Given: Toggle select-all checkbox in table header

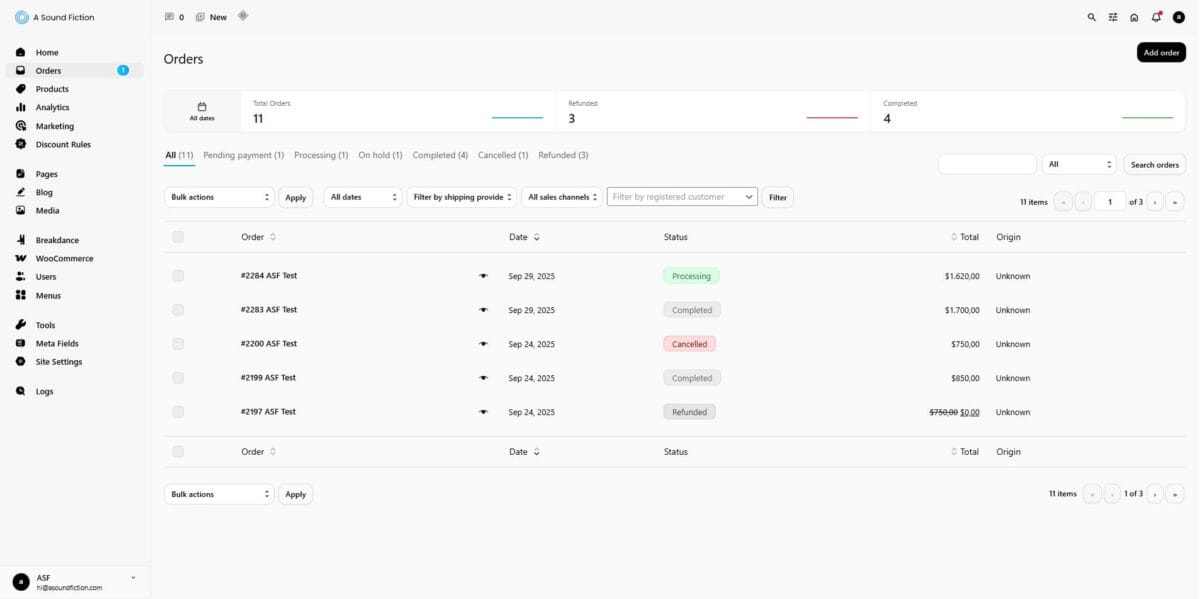Looking at the screenshot, I should tap(178, 237).
